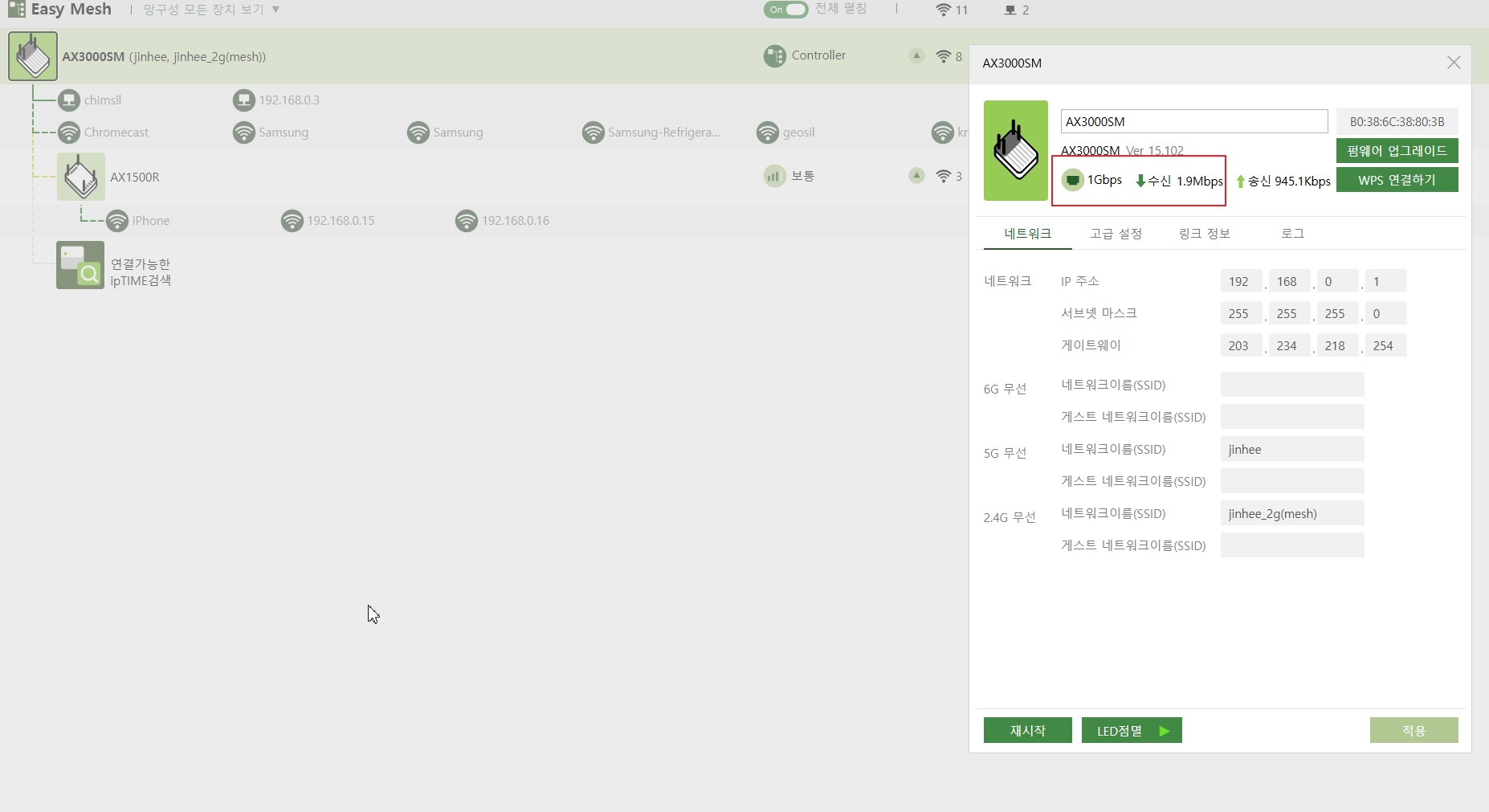This screenshot has width=1489, height=812.
Task: Click the AX3000SM device name field
Action: click(1193, 122)
